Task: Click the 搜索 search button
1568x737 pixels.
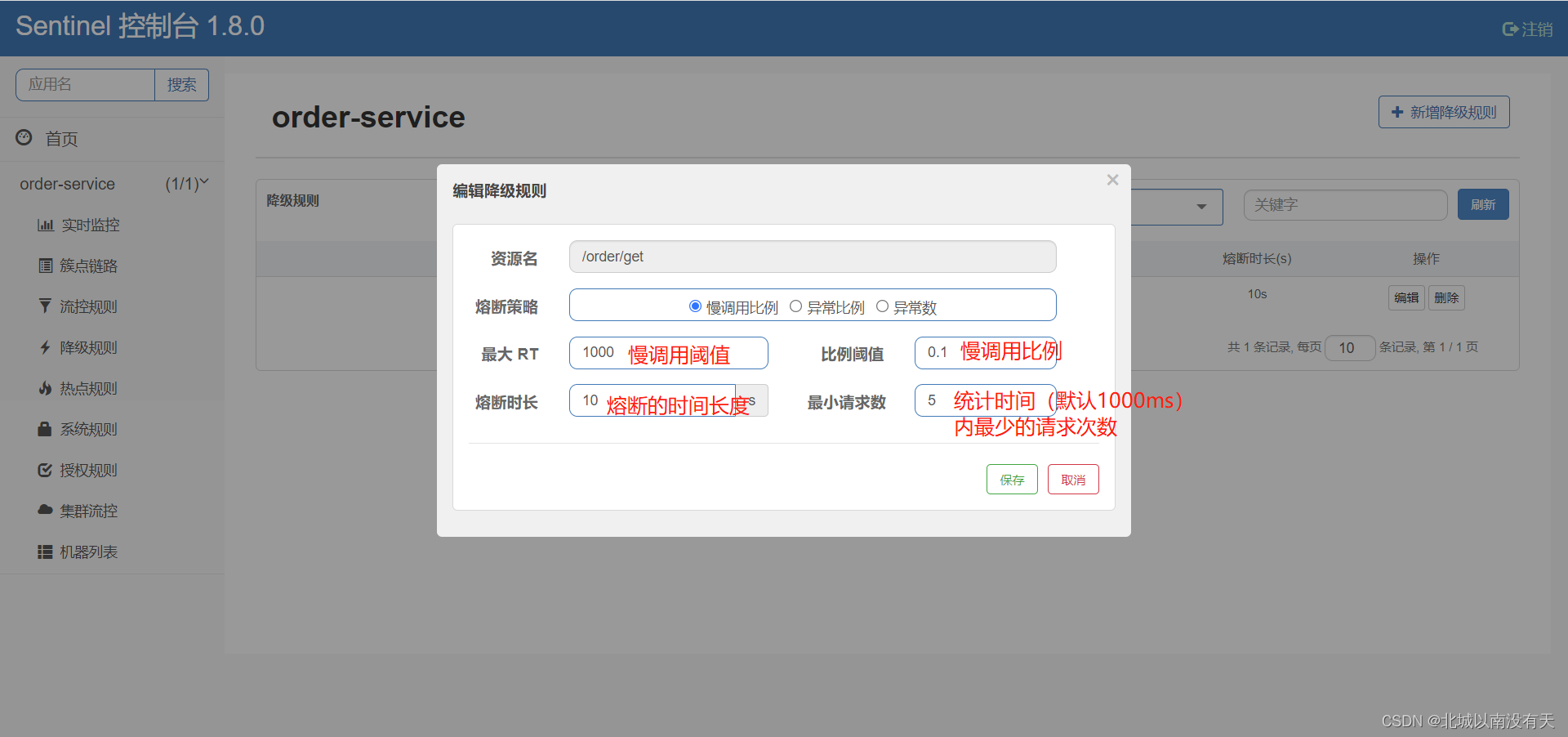Action: tap(181, 85)
